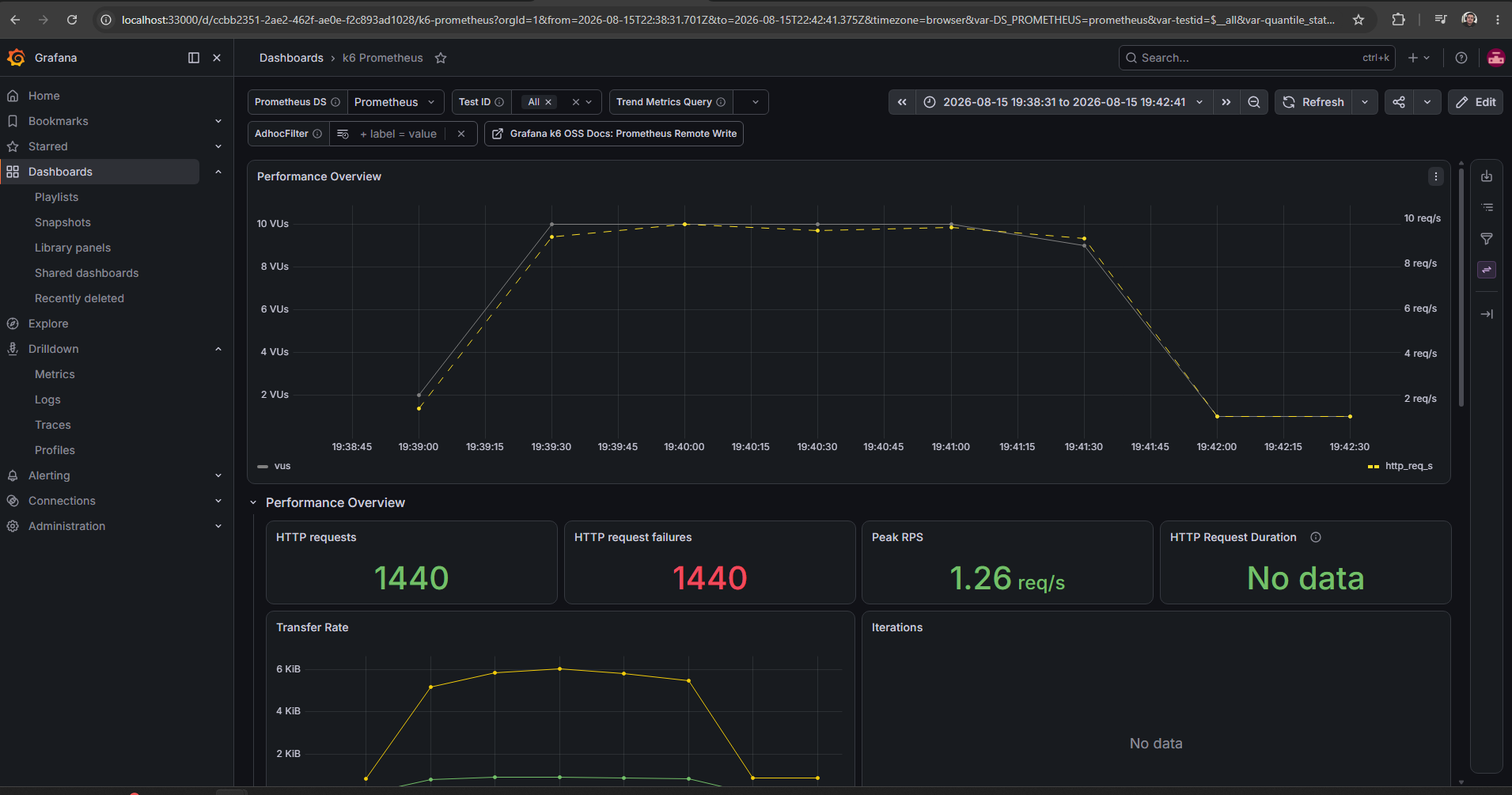Screen dimensions: 1512x795
Task: Open Traces drilldown
Action: pyautogui.click(x=53, y=425)
